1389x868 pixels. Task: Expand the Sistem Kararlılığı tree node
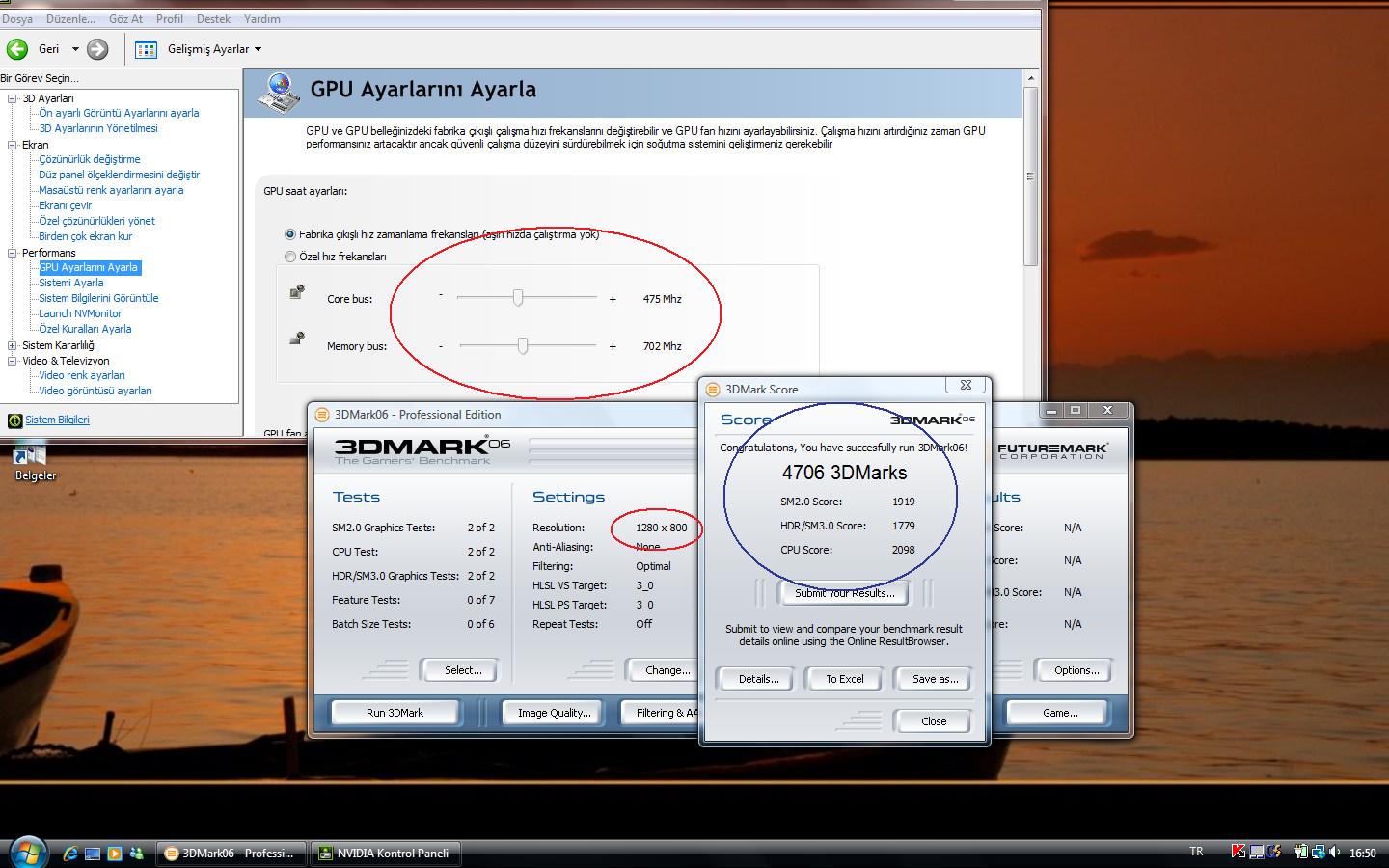coord(13,345)
